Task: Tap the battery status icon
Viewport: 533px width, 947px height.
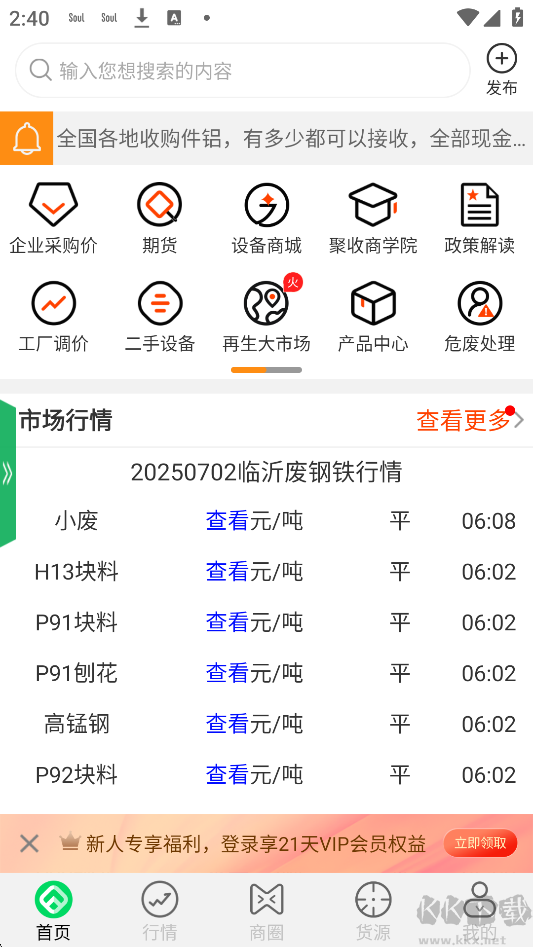Action: pyautogui.click(x=517, y=16)
